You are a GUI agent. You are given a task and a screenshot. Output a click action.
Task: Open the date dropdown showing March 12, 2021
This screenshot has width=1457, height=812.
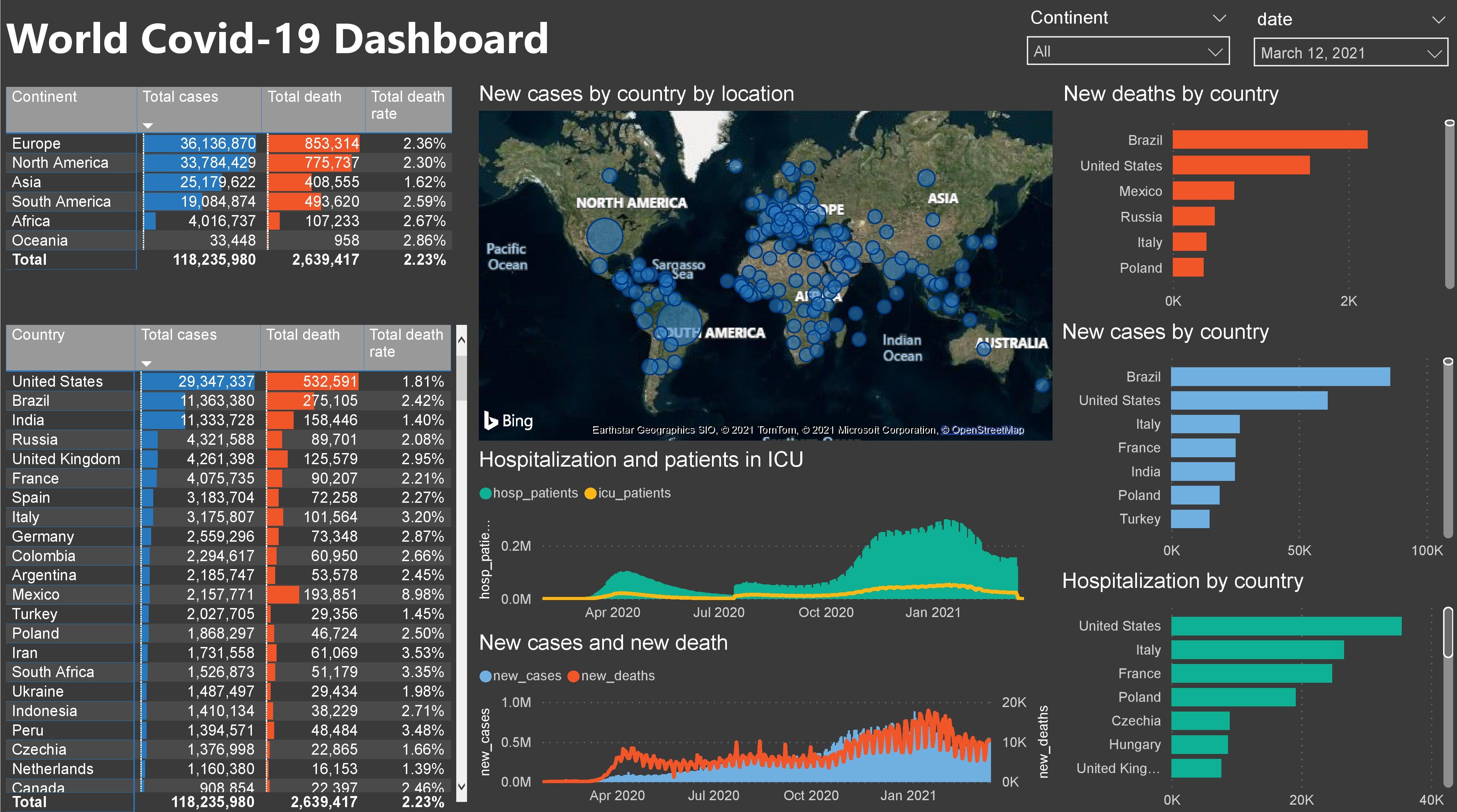[1350, 53]
